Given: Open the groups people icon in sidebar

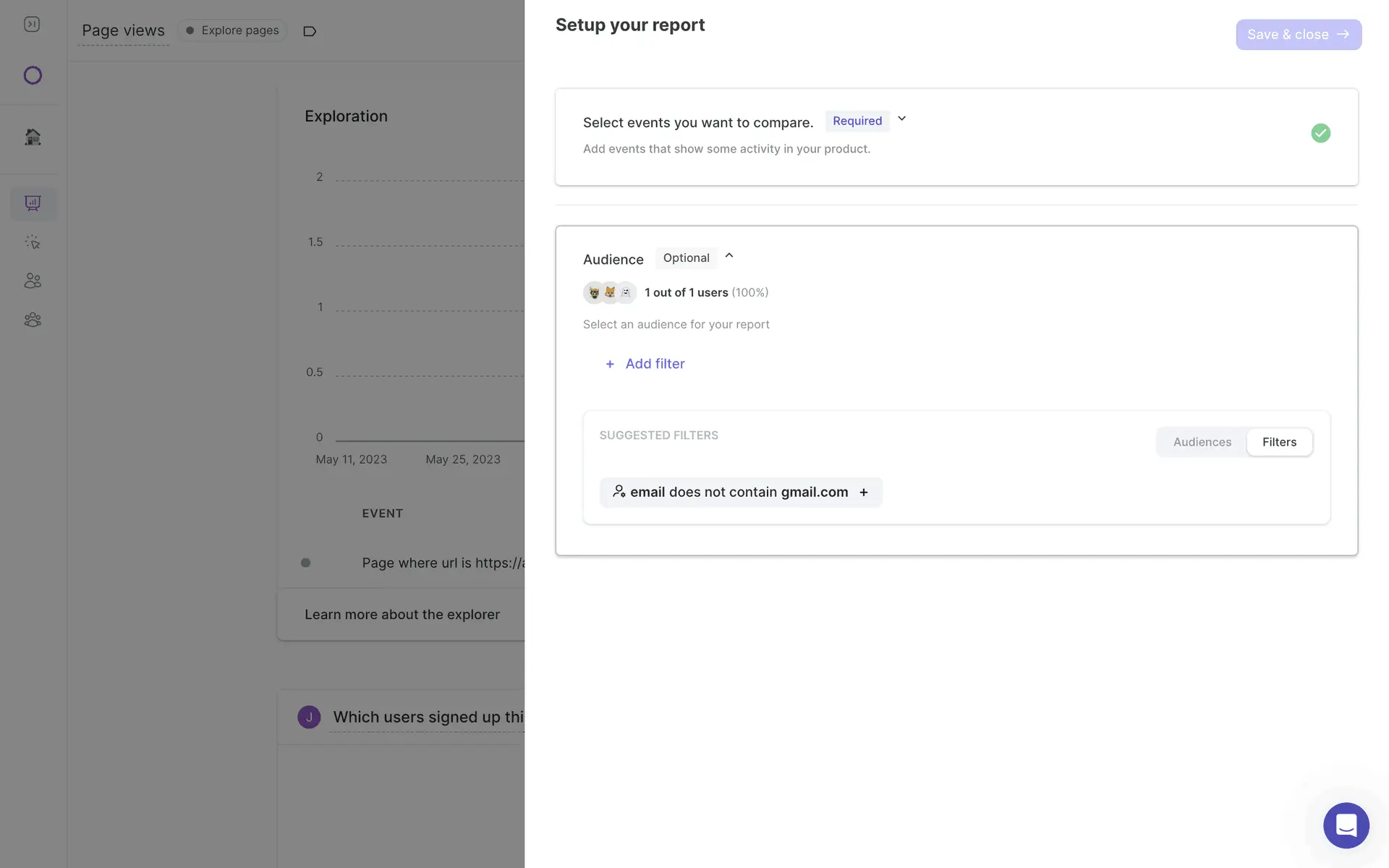Looking at the screenshot, I should pos(33,320).
